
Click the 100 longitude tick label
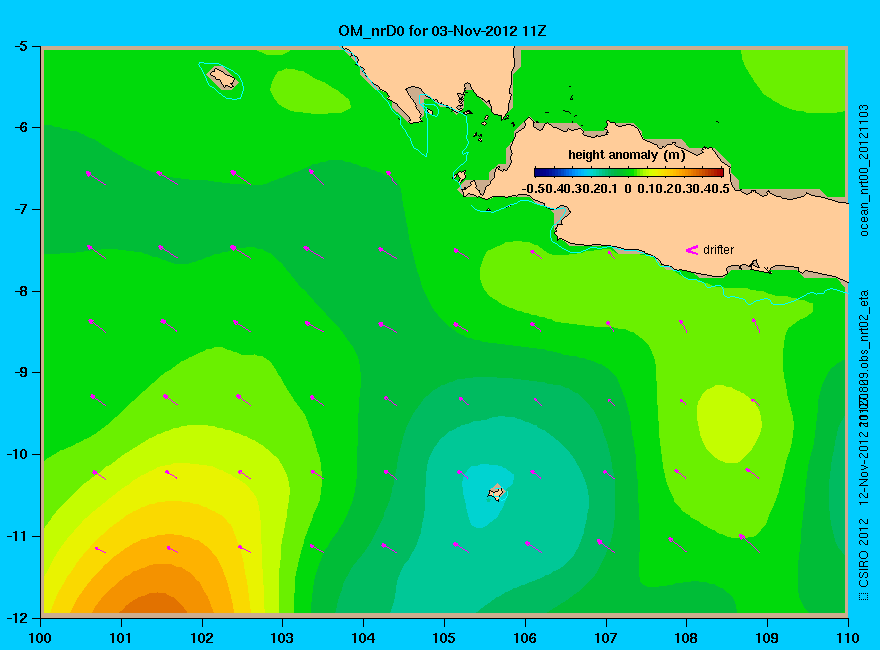40,638
